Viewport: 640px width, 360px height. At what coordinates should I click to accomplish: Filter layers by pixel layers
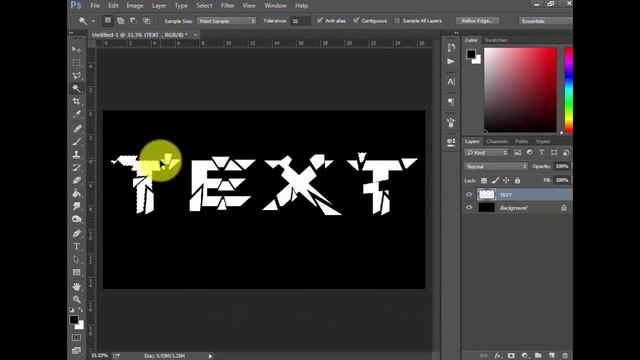tap(518, 152)
